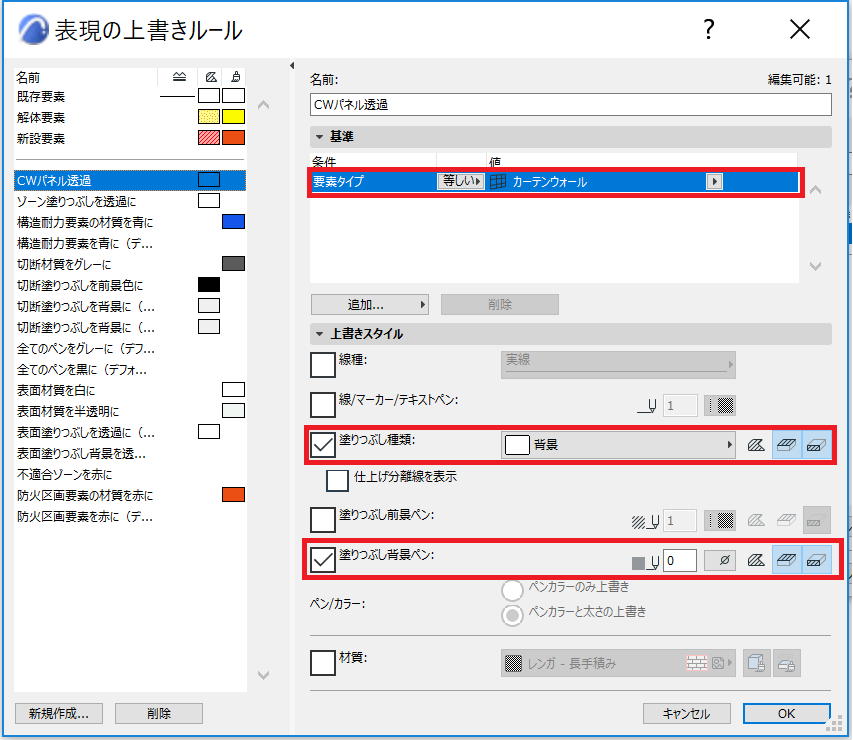Click the ARCHICAD logo in title bar
This screenshot has width=853, height=740.
[33, 29]
